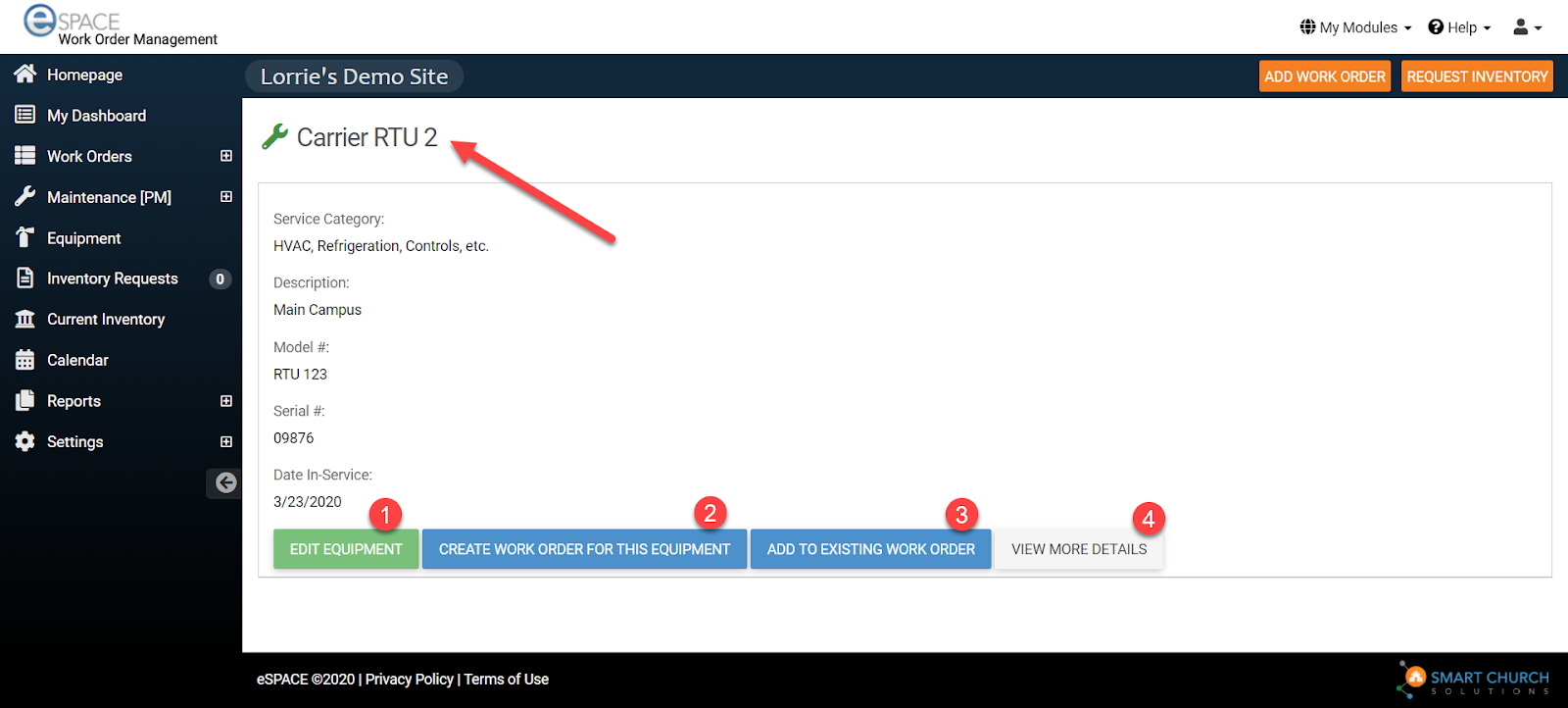Open the user account dropdown

point(1527,27)
